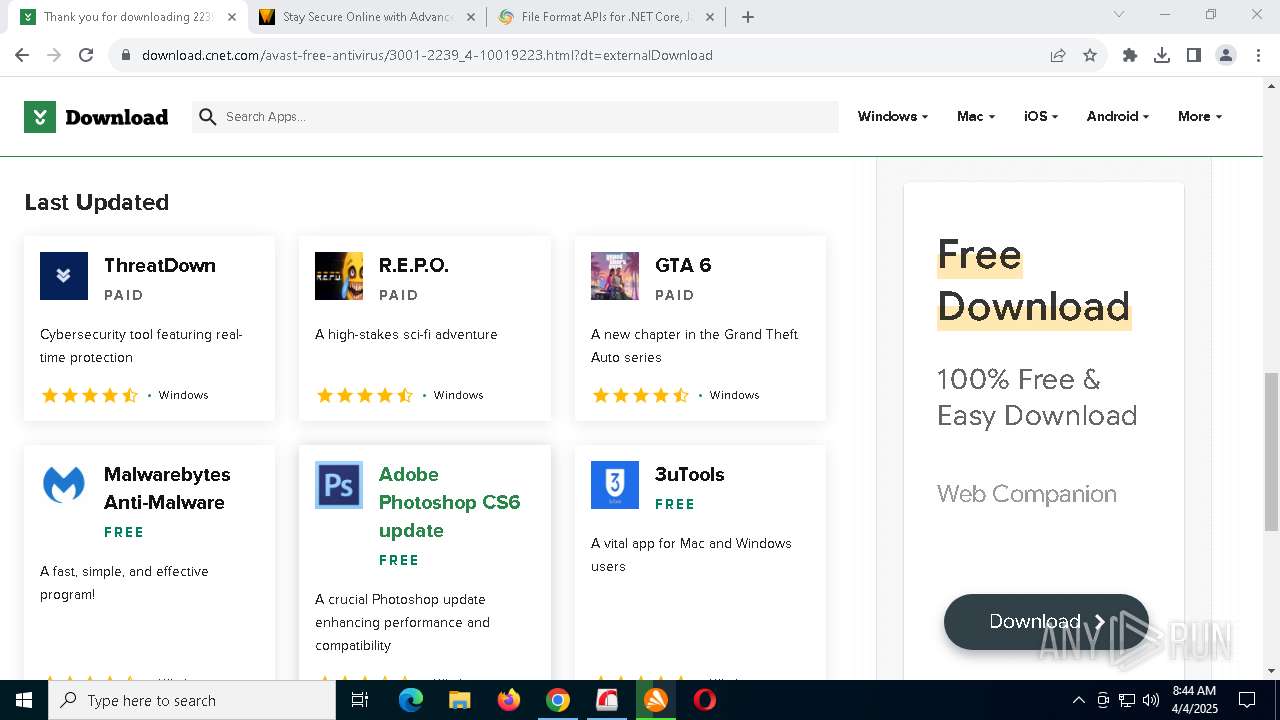This screenshot has width=1280, height=720.
Task: Launch Firefox from the taskbar
Action: click(509, 700)
